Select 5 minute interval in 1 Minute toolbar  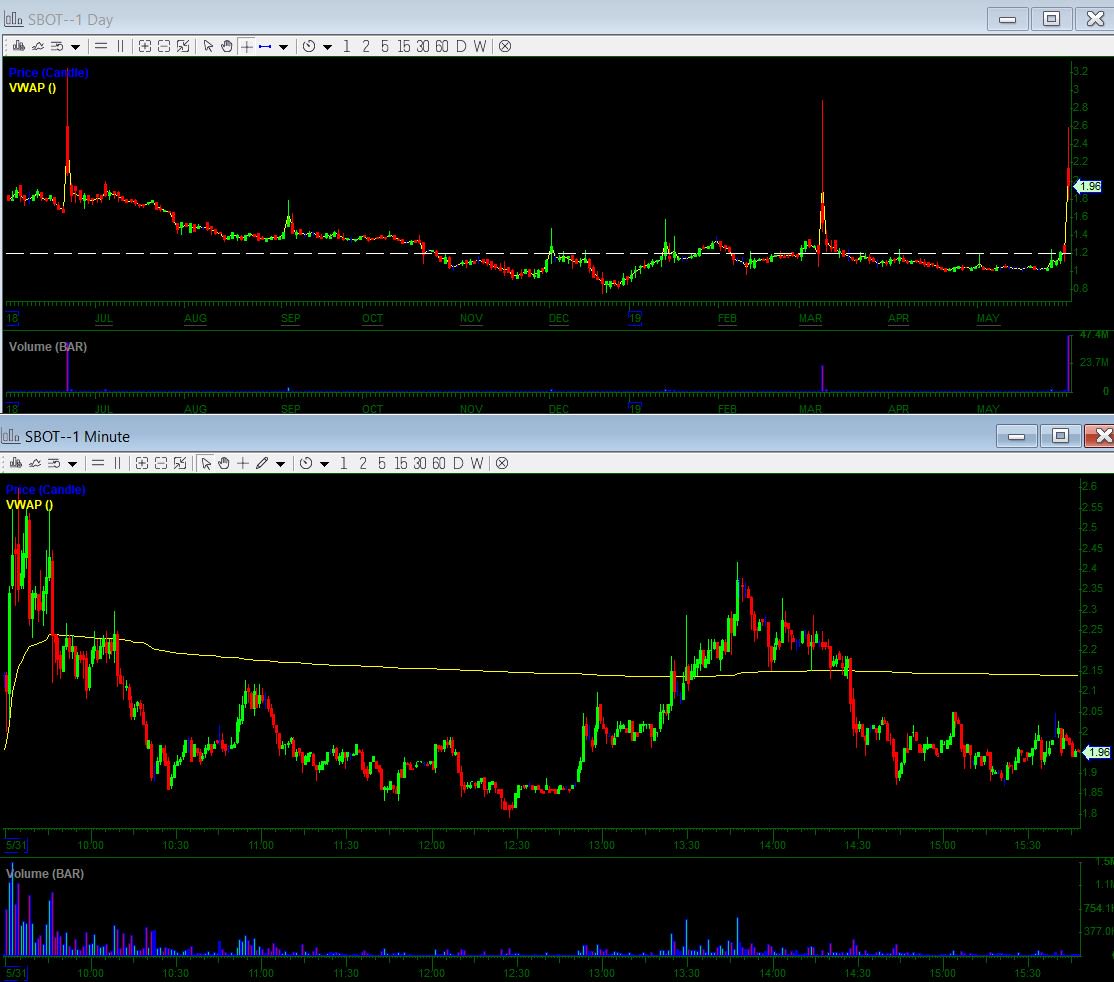pyautogui.click(x=382, y=463)
